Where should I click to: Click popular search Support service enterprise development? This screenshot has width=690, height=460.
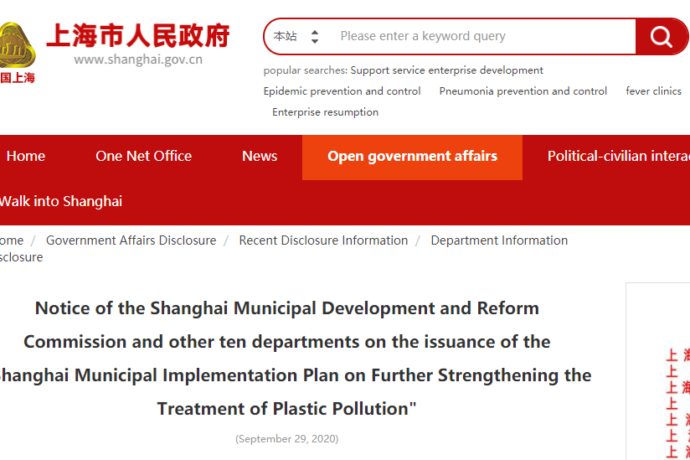pyautogui.click(x=447, y=70)
